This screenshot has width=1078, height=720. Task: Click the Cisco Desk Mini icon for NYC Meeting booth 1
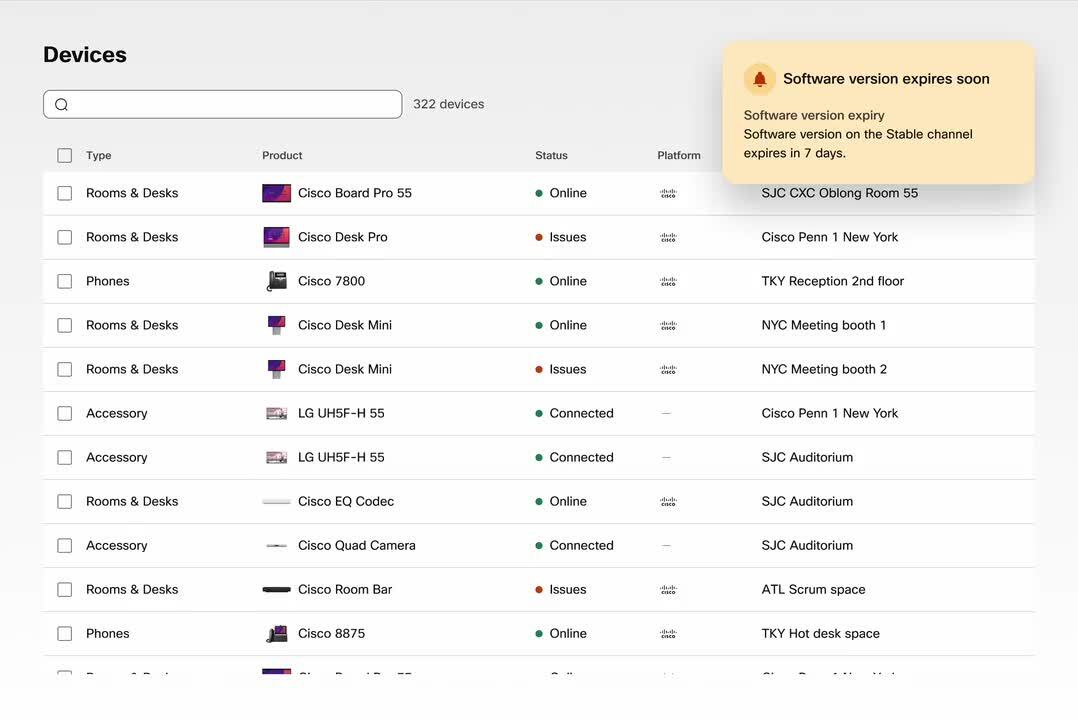(276, 325)
